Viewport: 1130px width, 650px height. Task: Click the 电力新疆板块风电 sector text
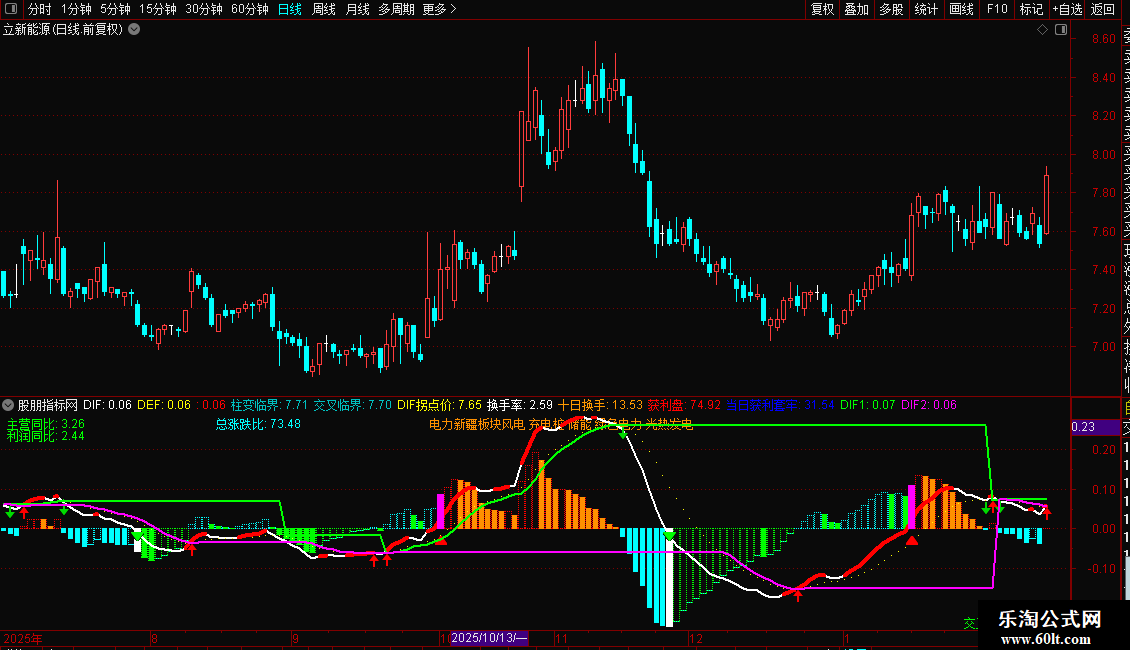coord(477,424)
